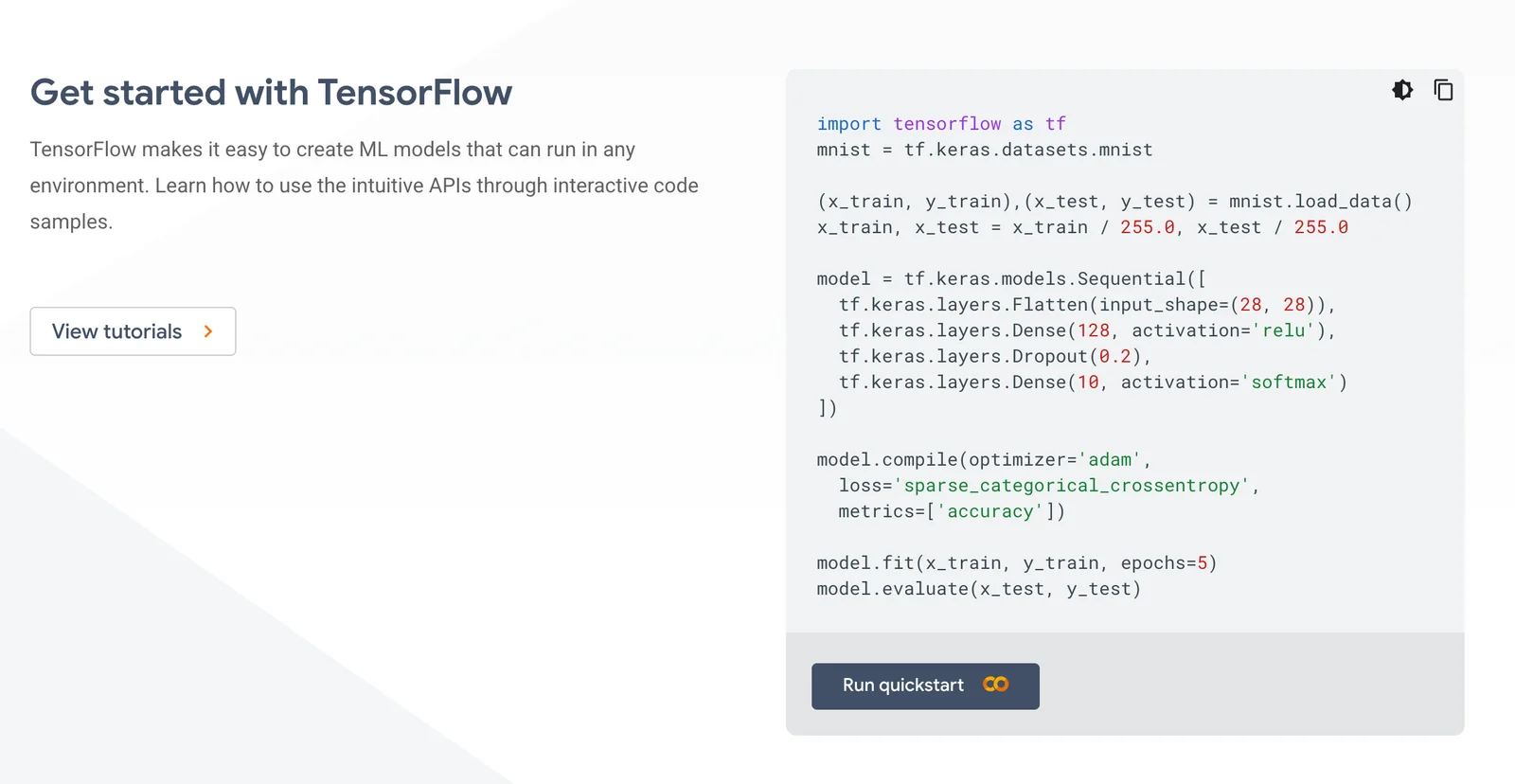Click the Flatten layer code line
The height and width of the screenshot is (784, 1515).
[x=1086, y=305]
